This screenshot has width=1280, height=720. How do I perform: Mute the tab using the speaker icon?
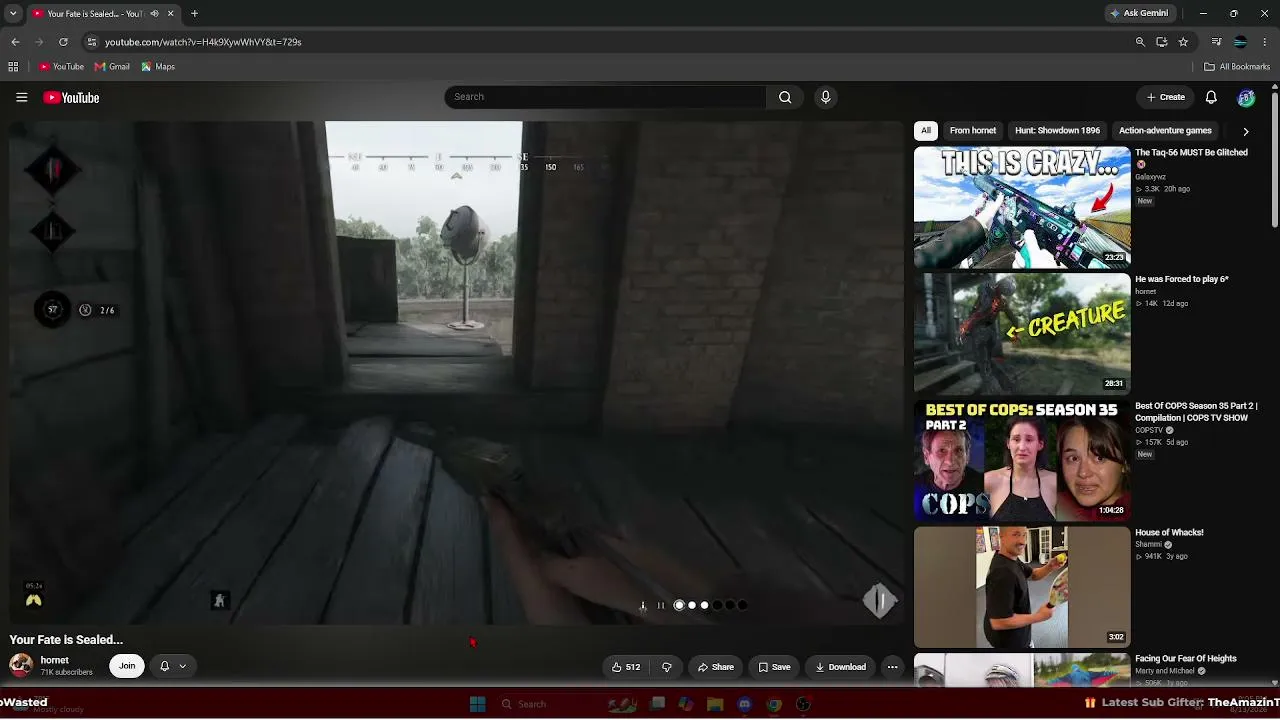click(154, 14)
